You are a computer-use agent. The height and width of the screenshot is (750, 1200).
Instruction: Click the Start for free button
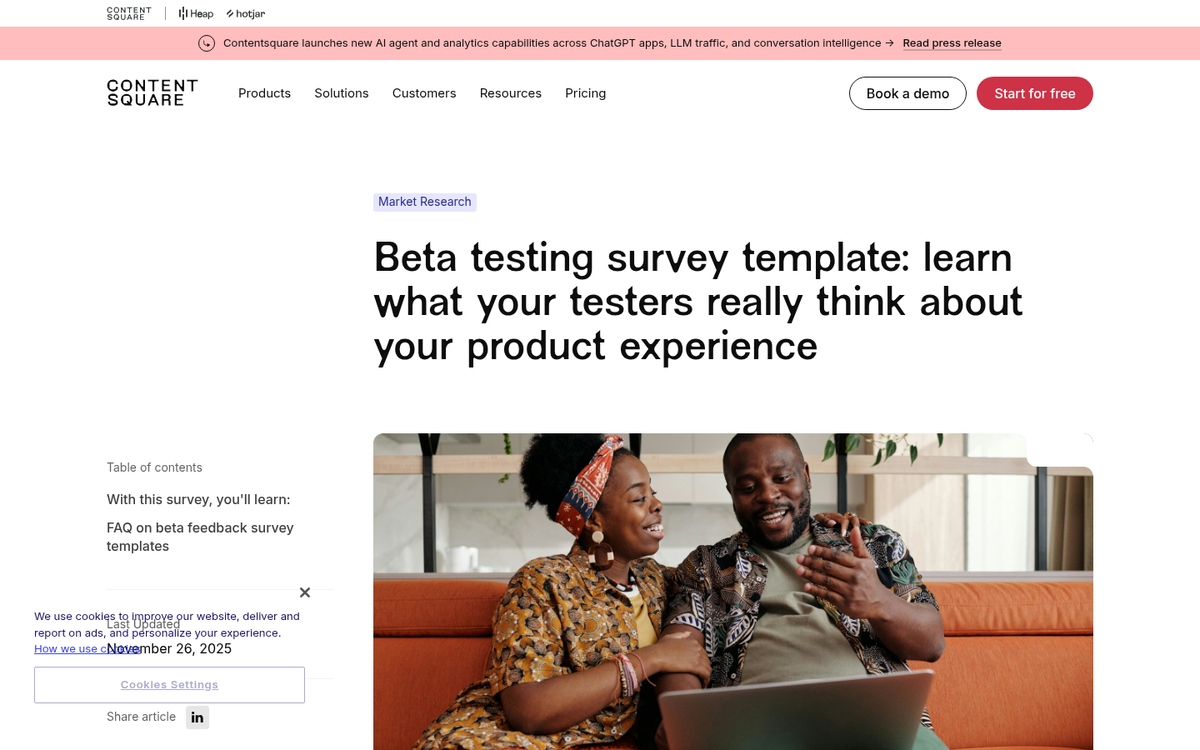coord(1035,93)
